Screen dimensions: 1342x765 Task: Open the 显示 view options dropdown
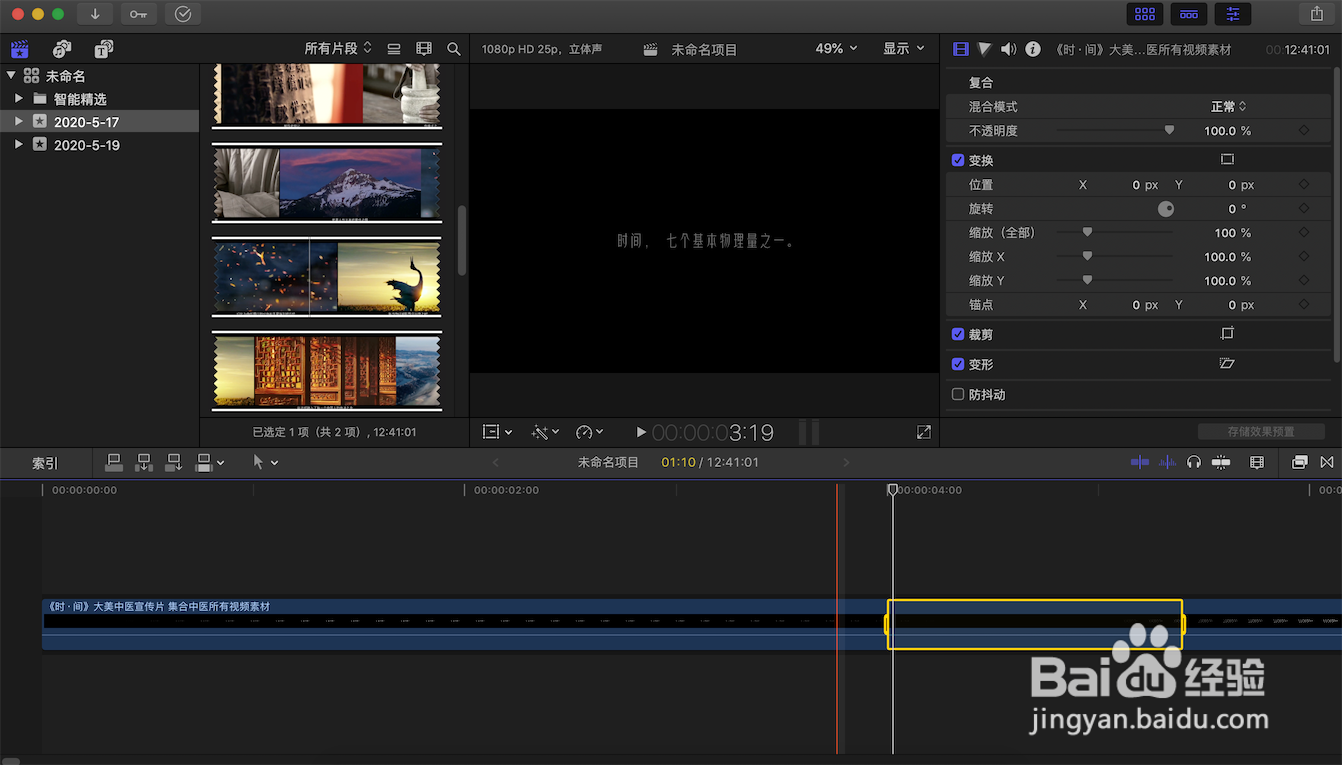coord(903,48)
